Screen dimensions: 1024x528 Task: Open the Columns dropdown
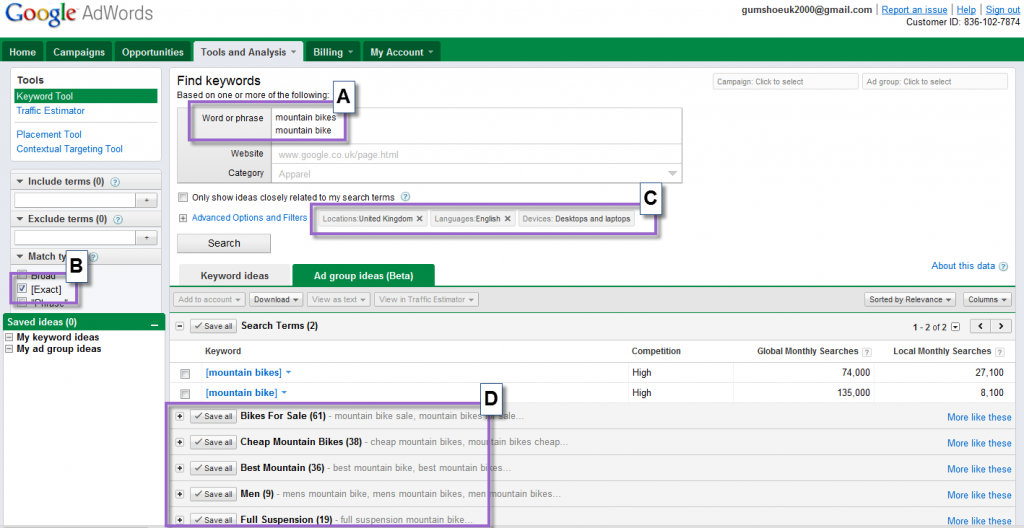coord(986,299)
